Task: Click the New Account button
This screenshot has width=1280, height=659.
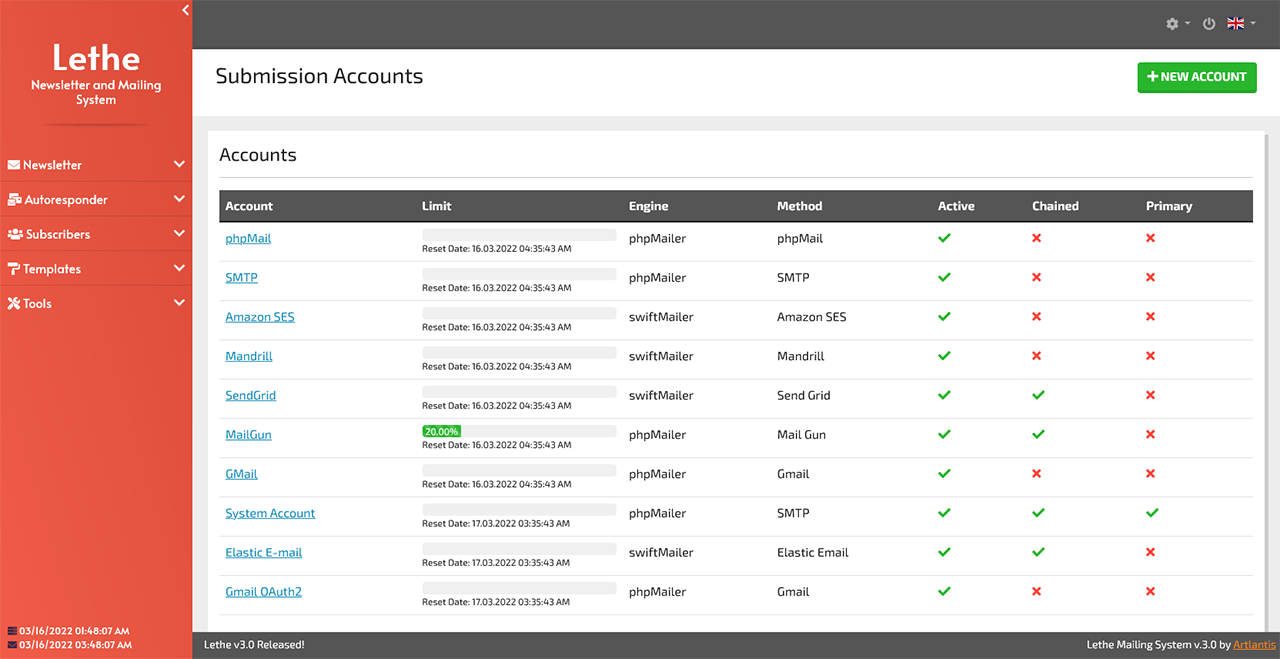Action: [1197, 77]
